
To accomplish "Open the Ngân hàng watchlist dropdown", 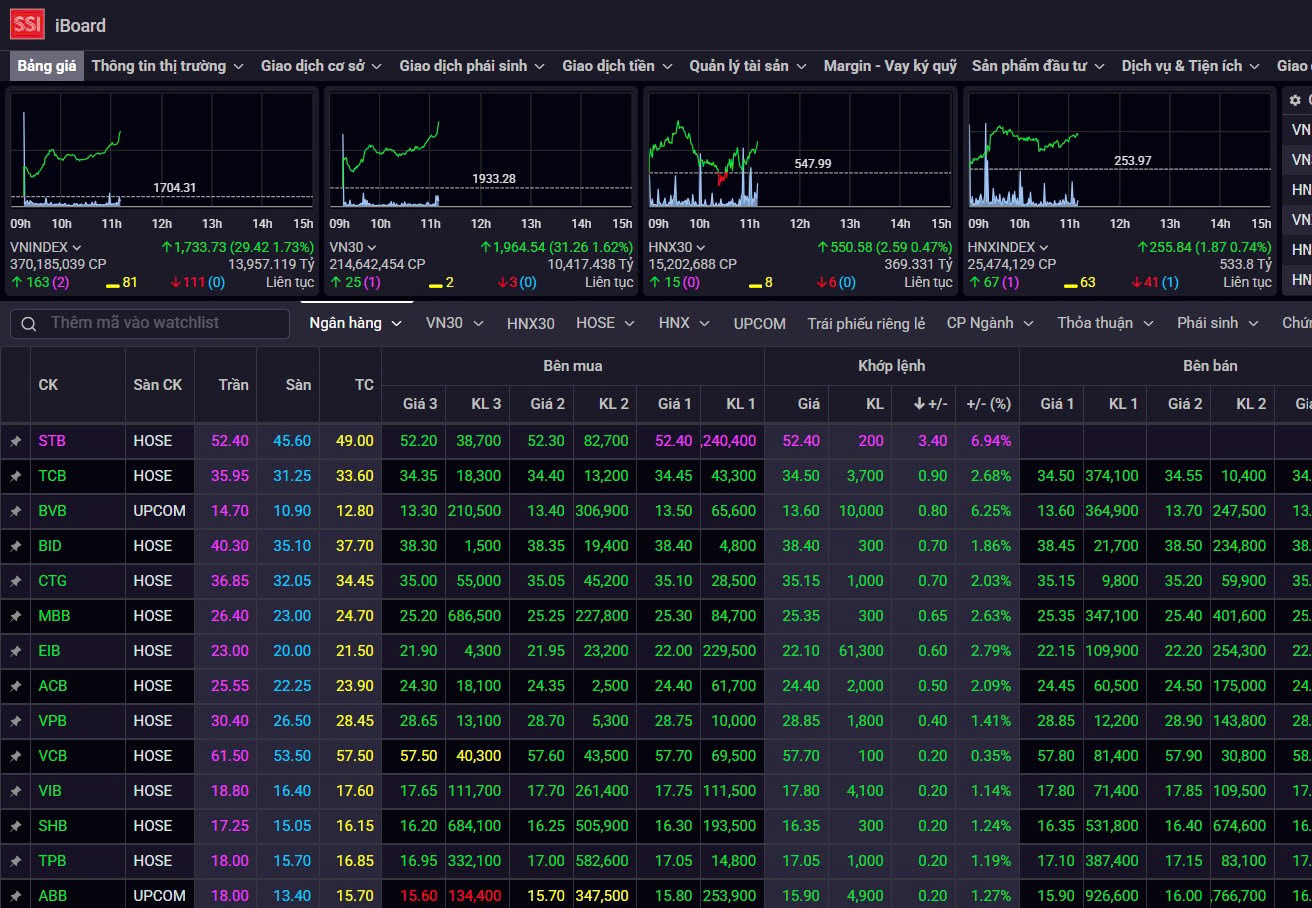I will (x=355, y=323).
